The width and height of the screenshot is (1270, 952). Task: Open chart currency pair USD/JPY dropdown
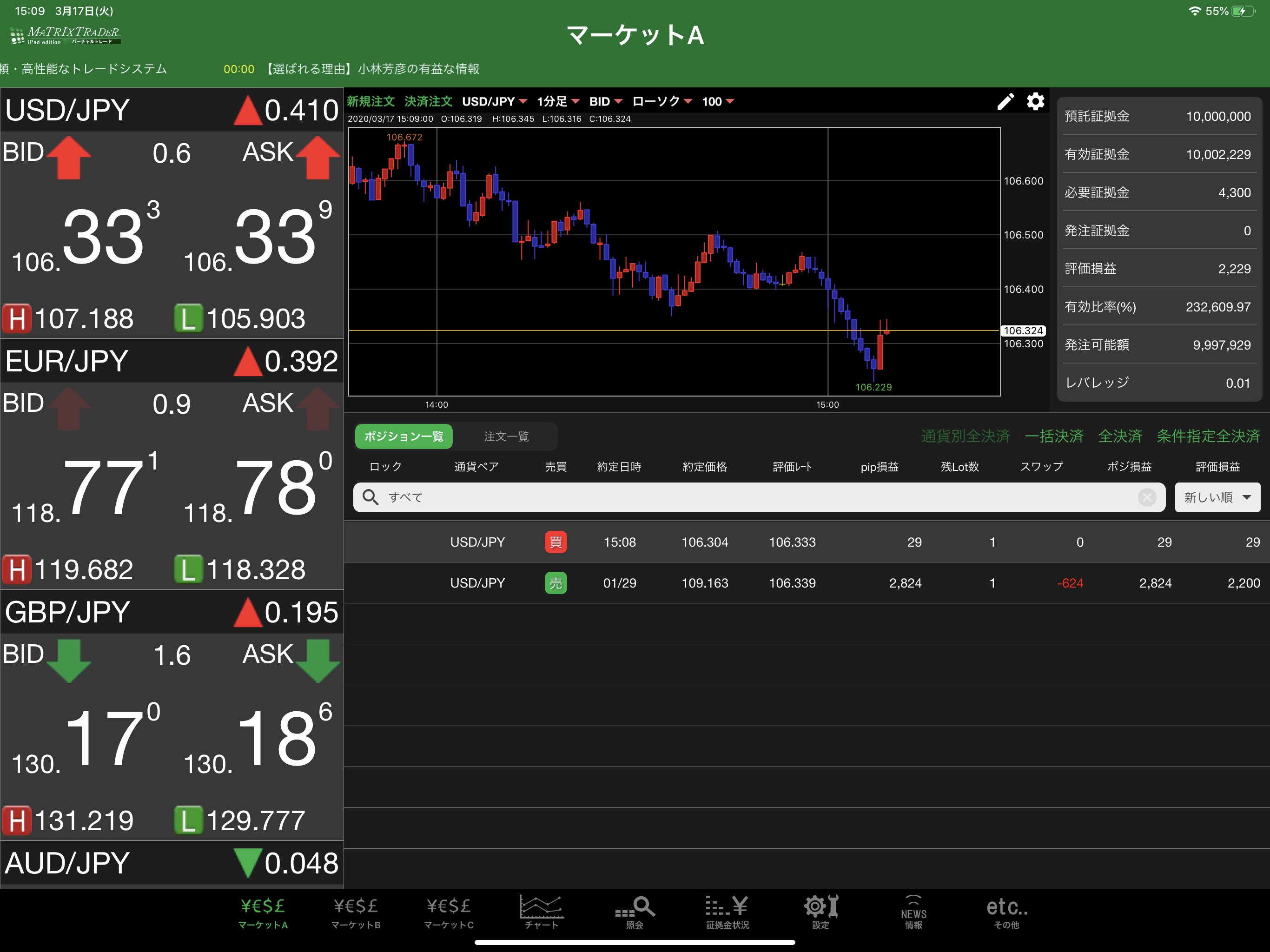point(494,102)
